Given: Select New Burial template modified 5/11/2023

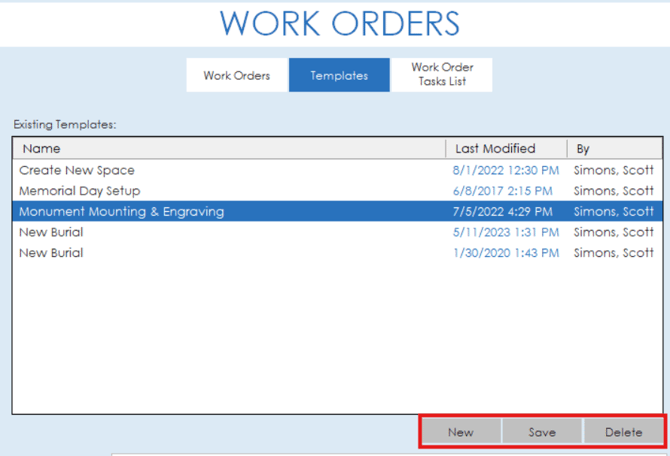Looking at the screenshot, I should point(51,232).
